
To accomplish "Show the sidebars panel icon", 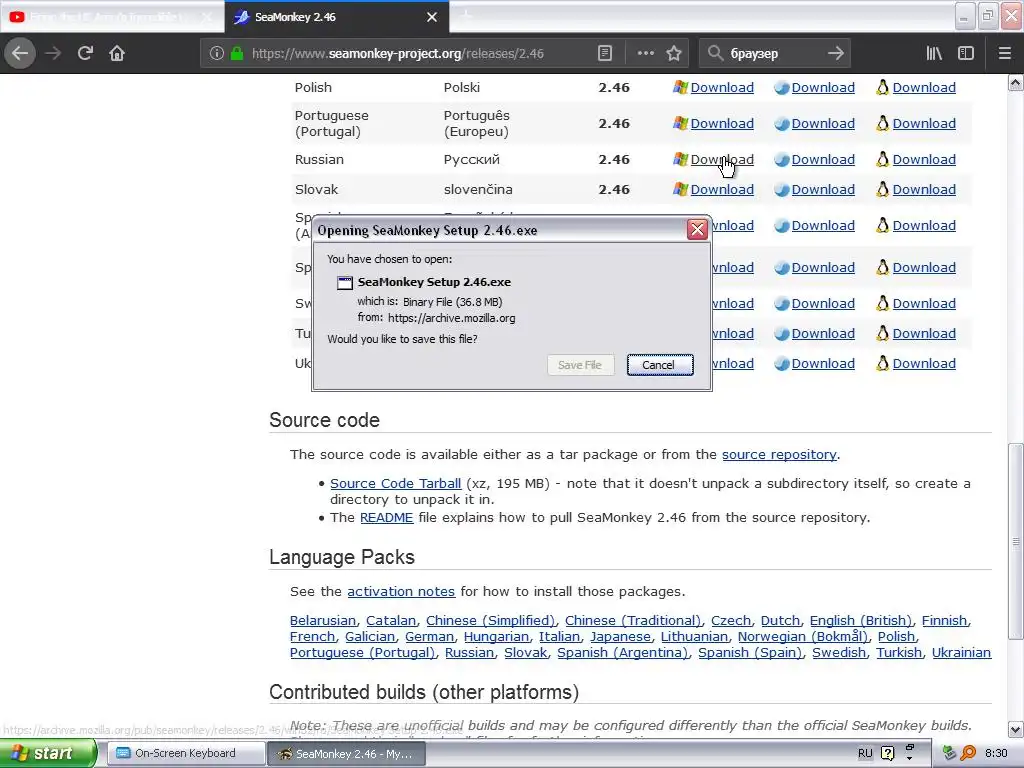I will (966, 54).
